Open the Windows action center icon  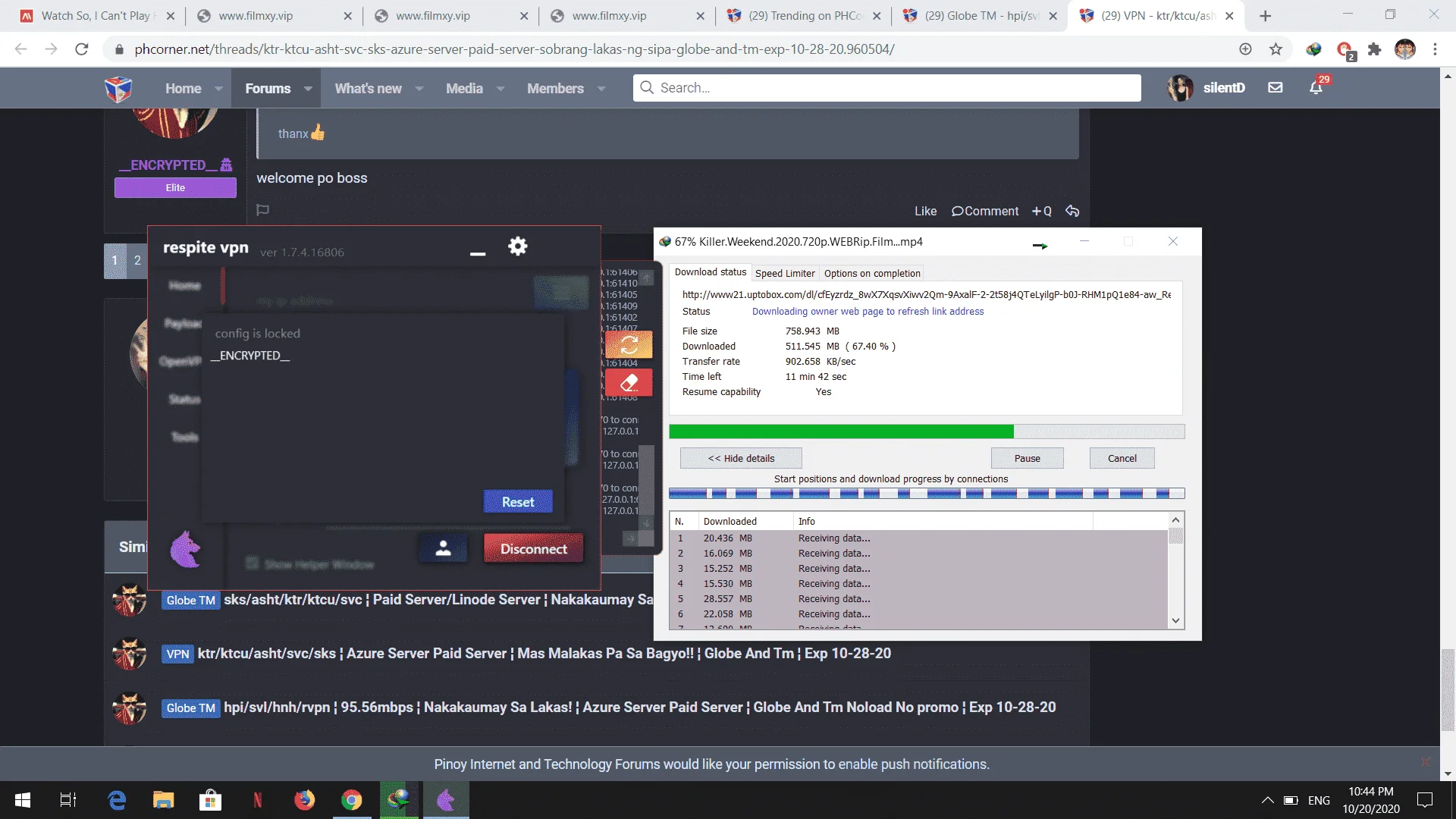click(1425, 800)
